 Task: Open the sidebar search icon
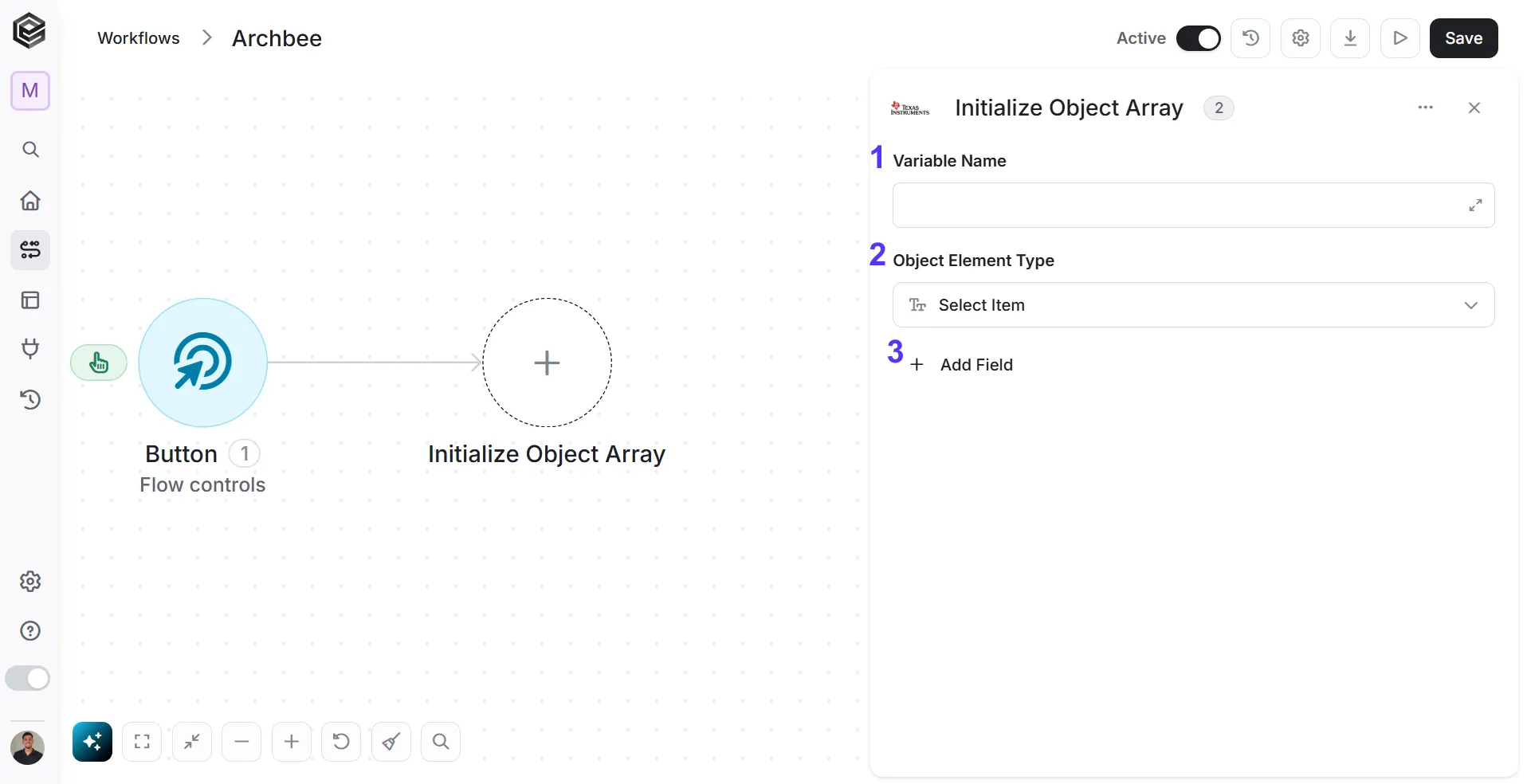(30, 150)
